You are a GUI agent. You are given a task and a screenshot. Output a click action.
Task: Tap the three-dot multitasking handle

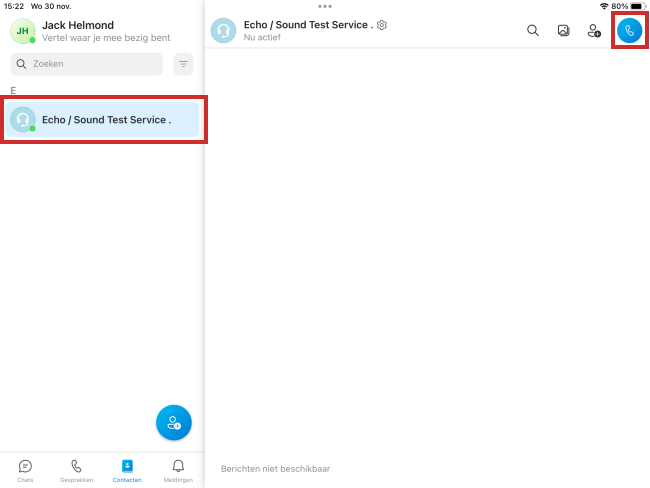pyautogui.click(x=325, y=6)
